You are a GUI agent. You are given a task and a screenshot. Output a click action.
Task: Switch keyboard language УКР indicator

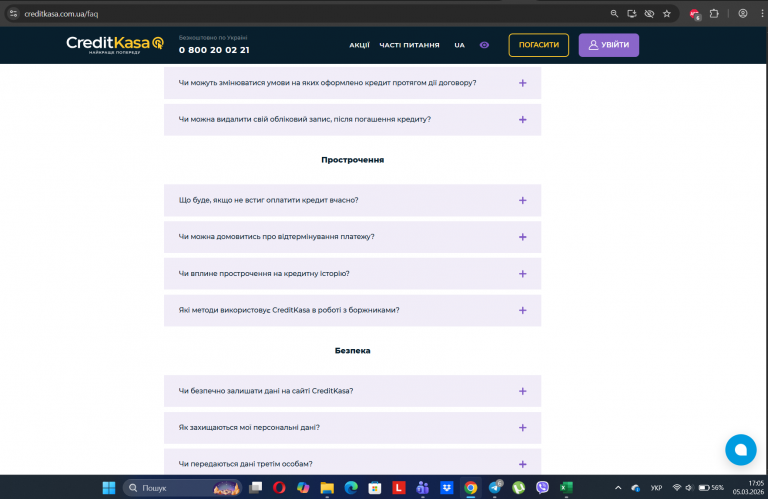pyautogui.click(x=656, y=488)
